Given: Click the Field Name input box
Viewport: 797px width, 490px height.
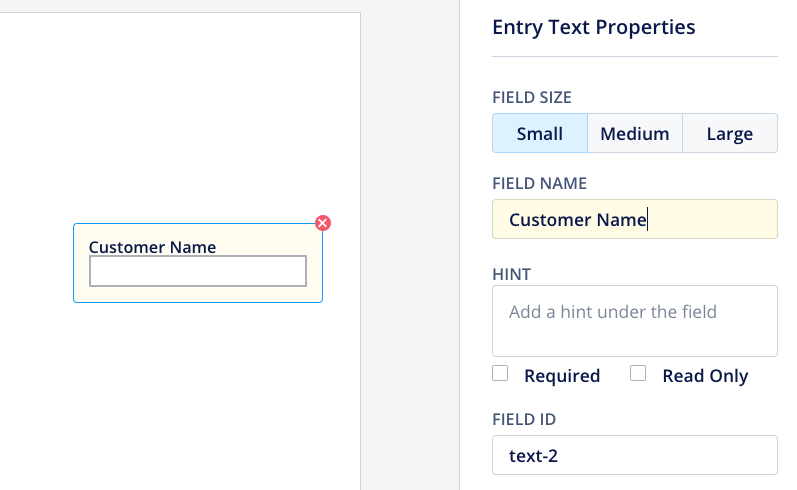Looking at the screenshot, I should point(634,219).
